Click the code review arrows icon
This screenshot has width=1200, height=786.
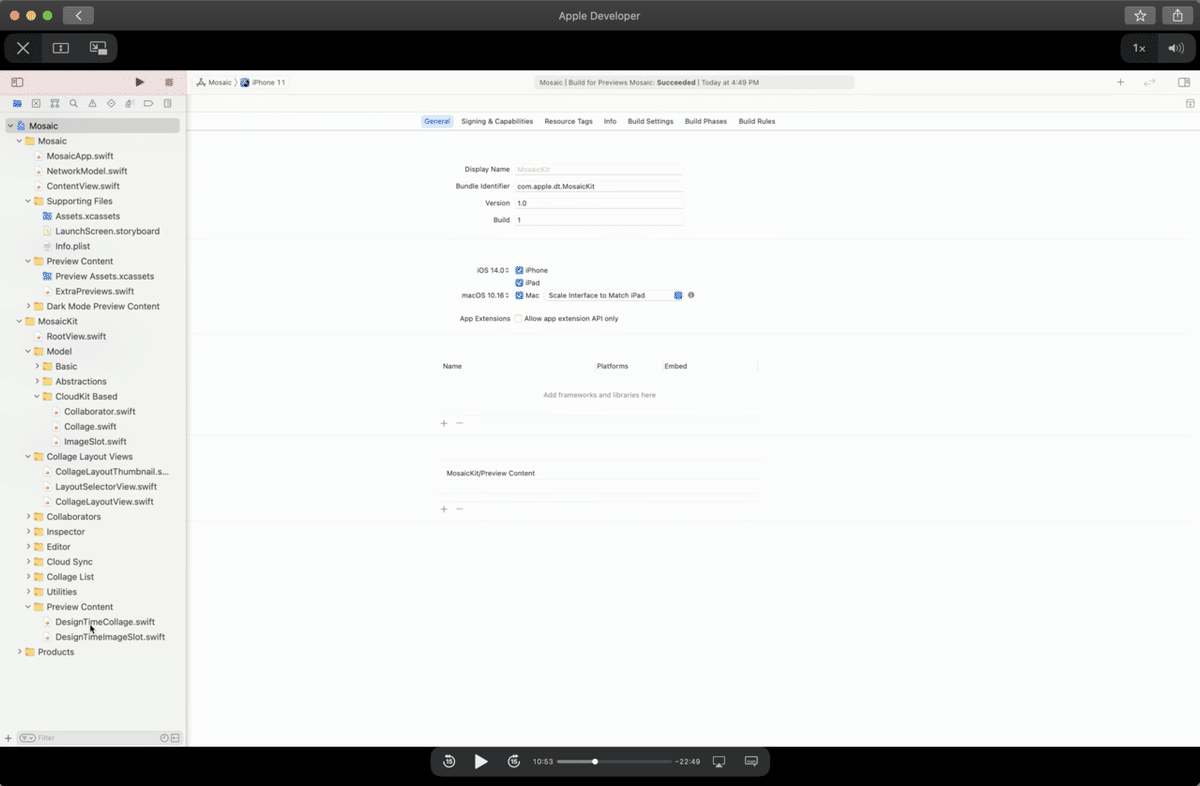(1150, 82)
